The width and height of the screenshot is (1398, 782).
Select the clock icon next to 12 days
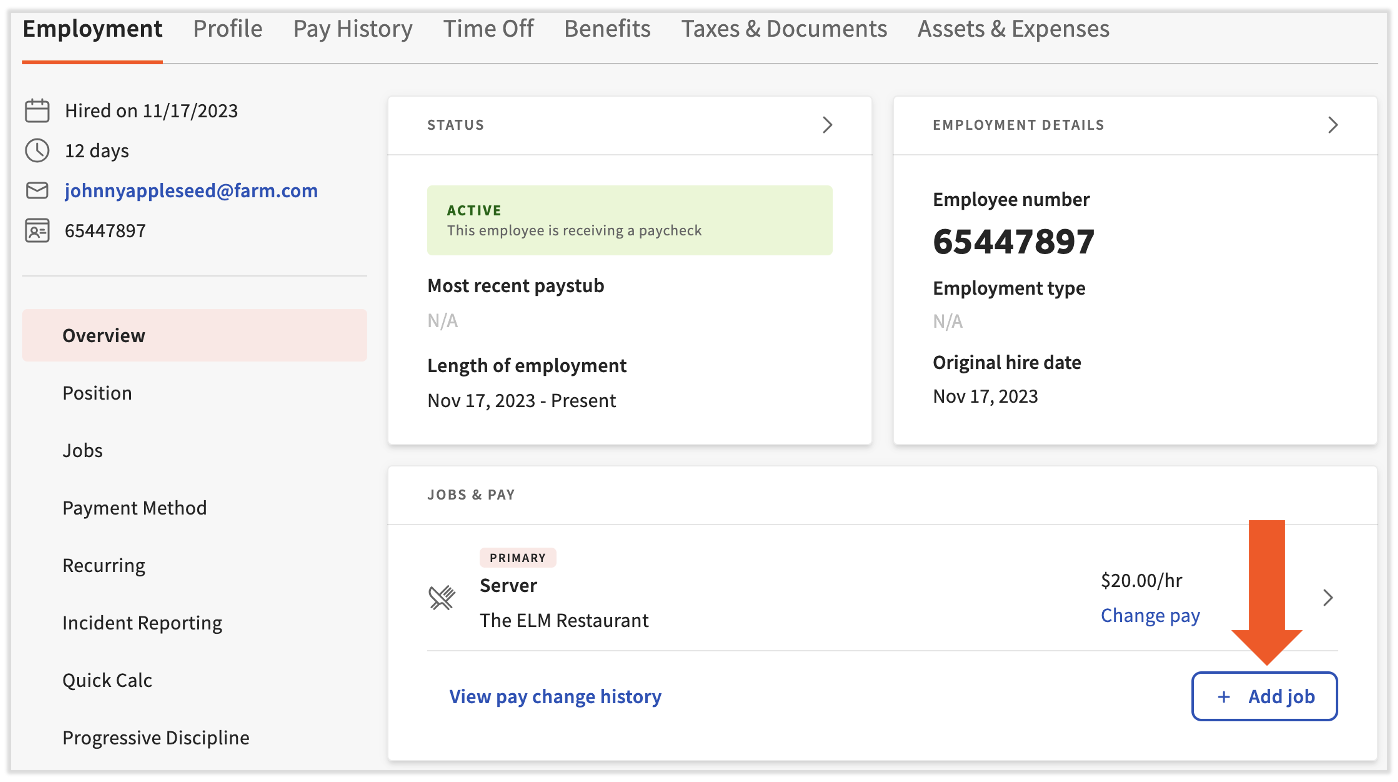coord(37,150)
